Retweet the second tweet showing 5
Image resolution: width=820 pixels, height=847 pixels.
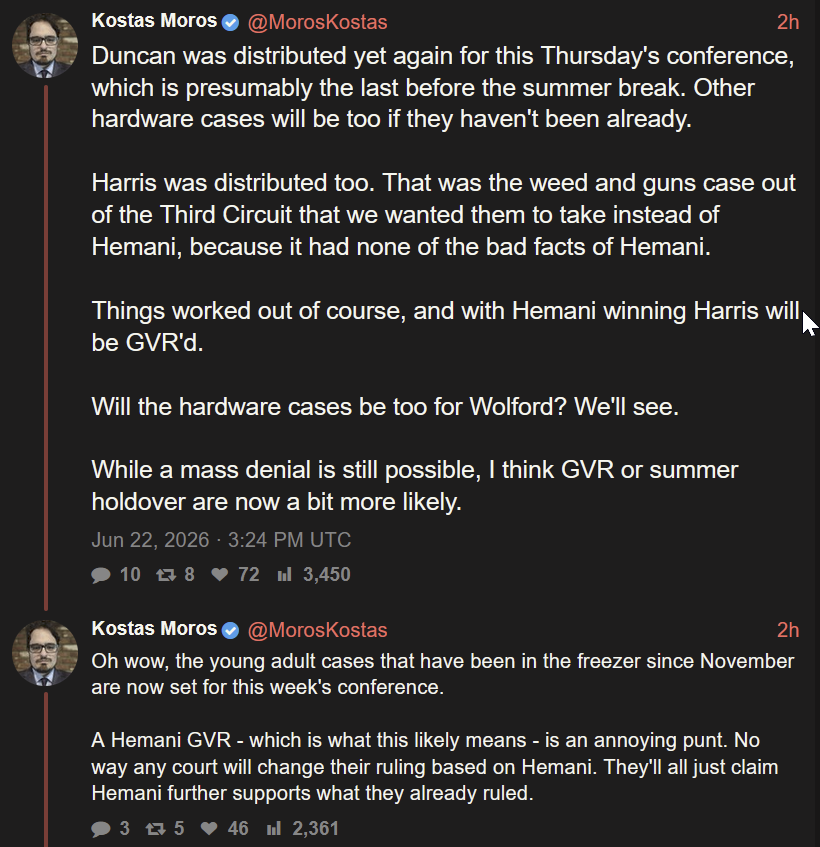point(156,829)
